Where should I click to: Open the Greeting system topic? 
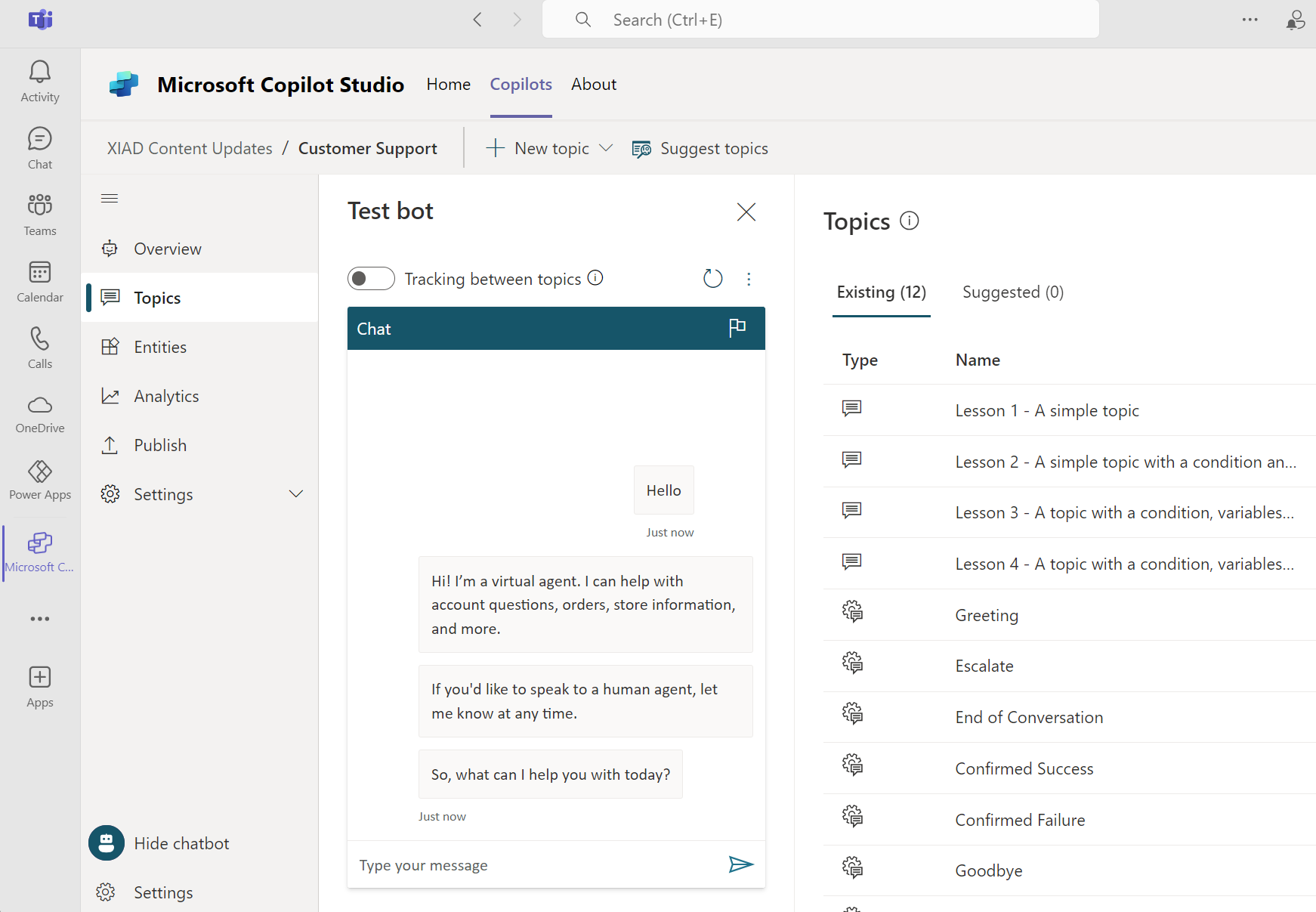[987, 615]
